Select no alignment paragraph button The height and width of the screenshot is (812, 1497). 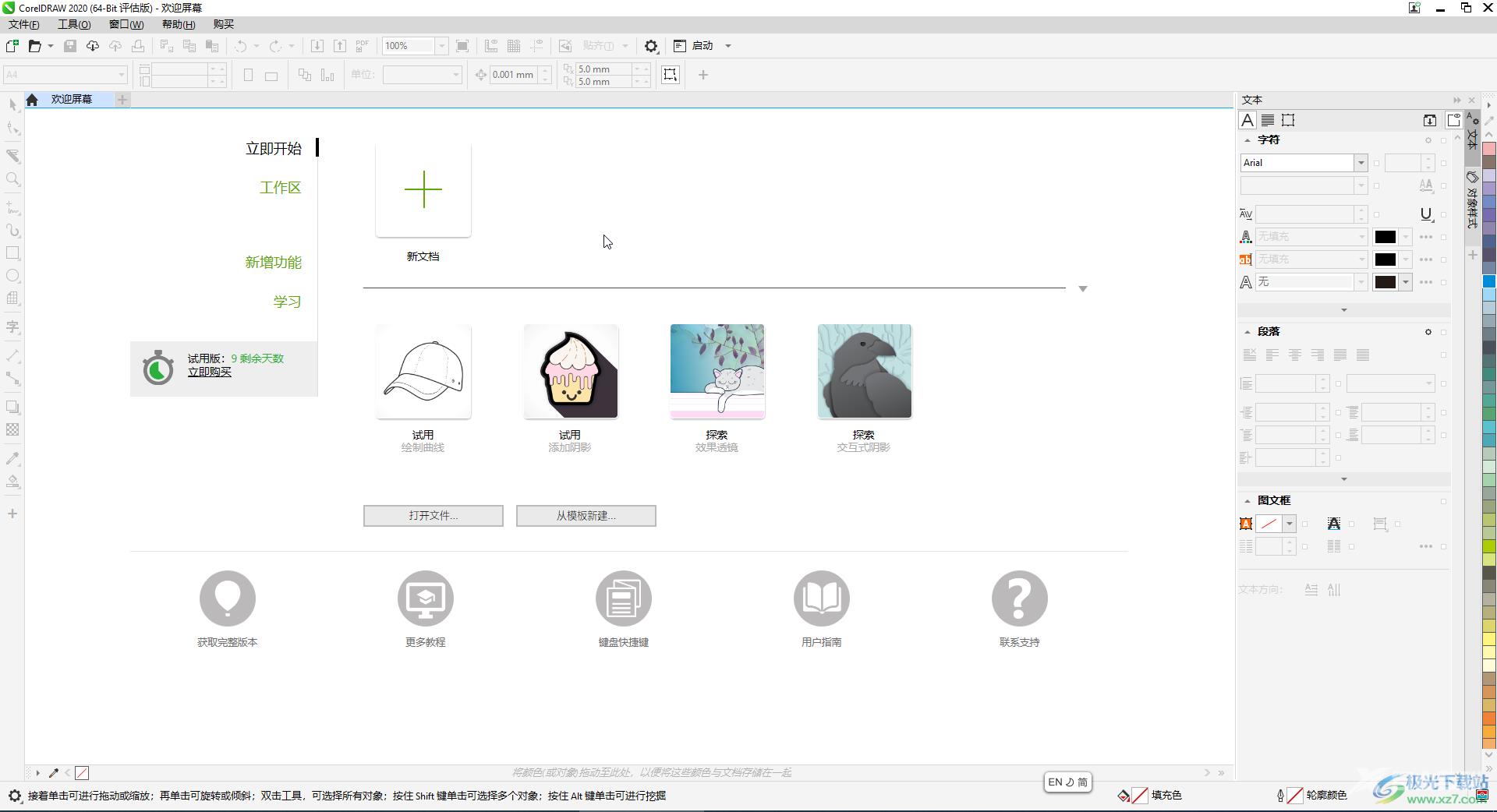click(1250, 355)
